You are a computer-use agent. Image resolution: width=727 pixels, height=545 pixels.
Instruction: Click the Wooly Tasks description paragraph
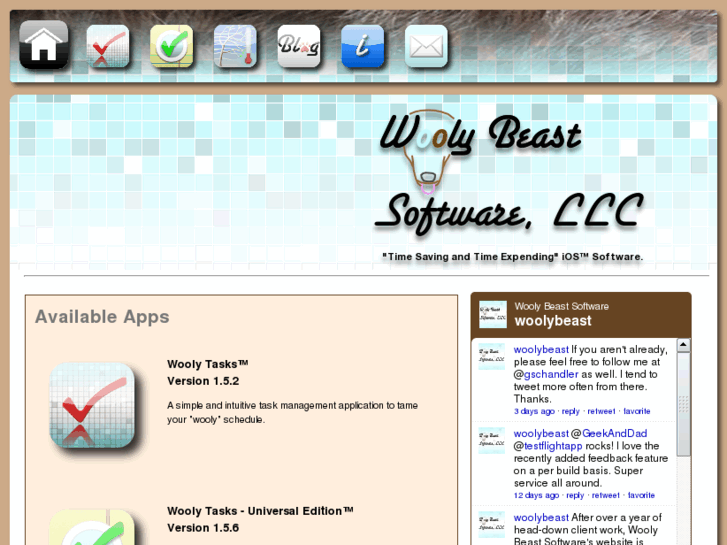(x=292, y=412)
